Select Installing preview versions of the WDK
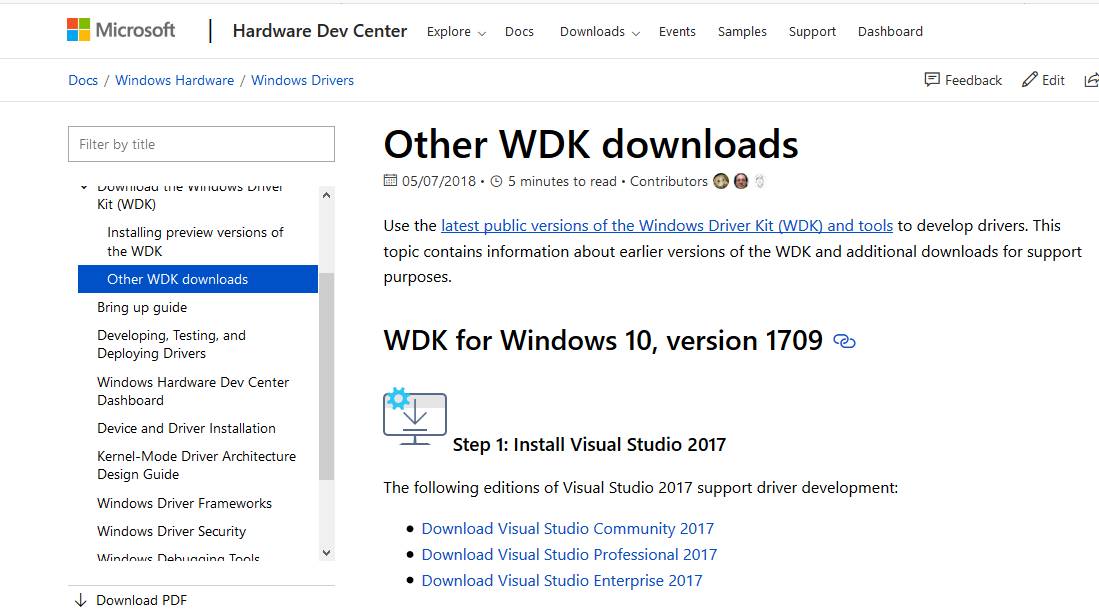Viewport: 1099px width, 611px height. pyautogui.click(x=196, y=242)
